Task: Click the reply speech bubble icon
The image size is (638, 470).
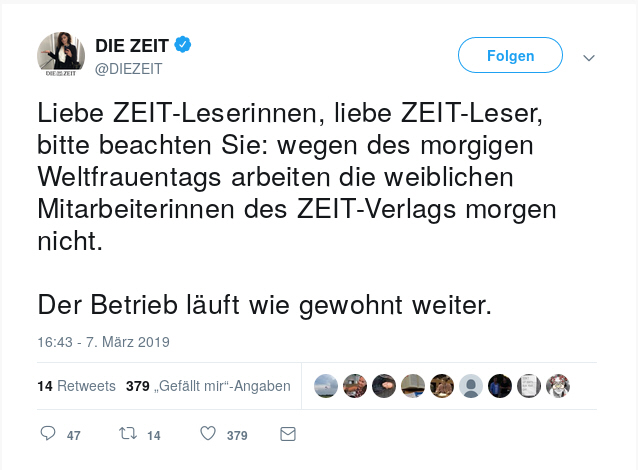Action: (47, 434)
